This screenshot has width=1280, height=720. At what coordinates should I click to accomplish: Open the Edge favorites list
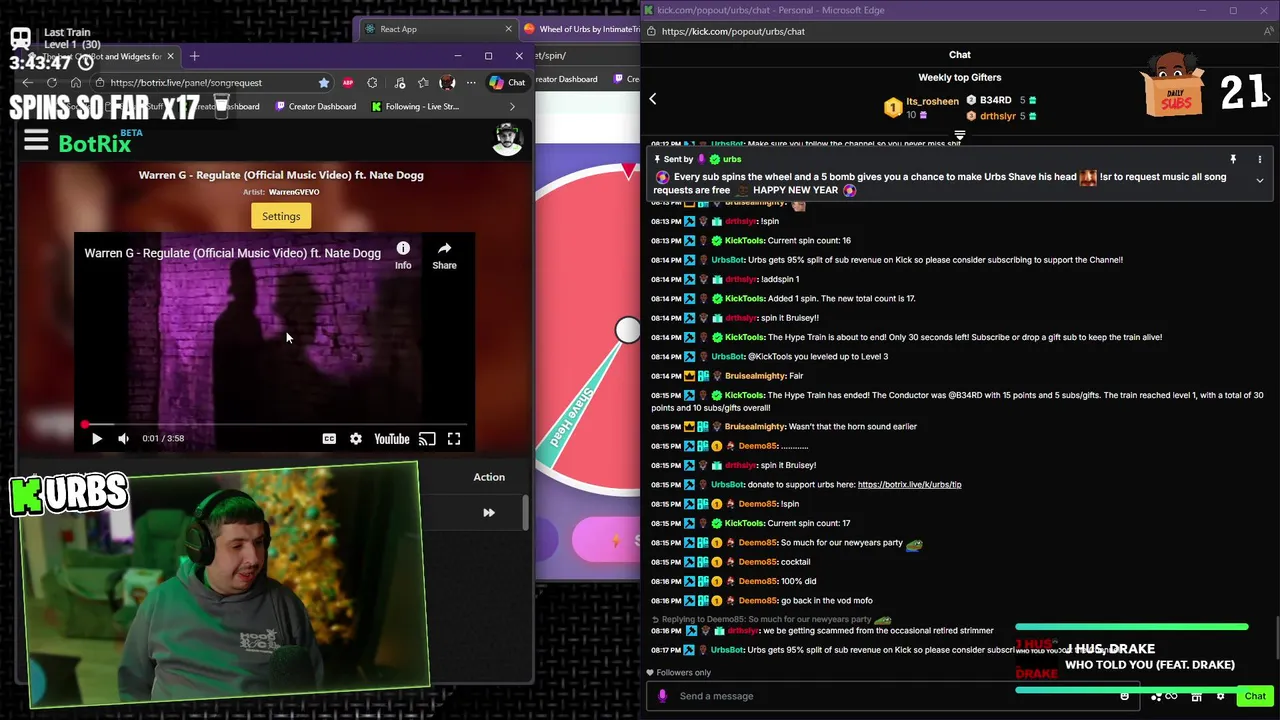pos(423,82)
